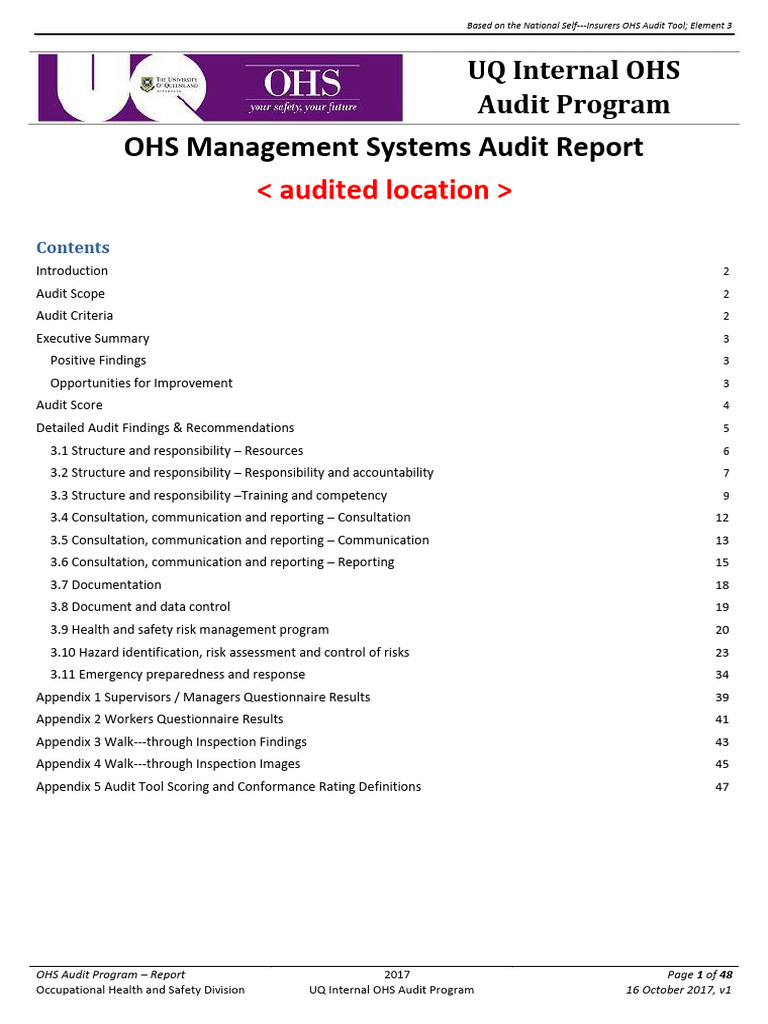Click the footer year 2017
The width and height of the screenshot is (768, 1024).
[397, 974]
